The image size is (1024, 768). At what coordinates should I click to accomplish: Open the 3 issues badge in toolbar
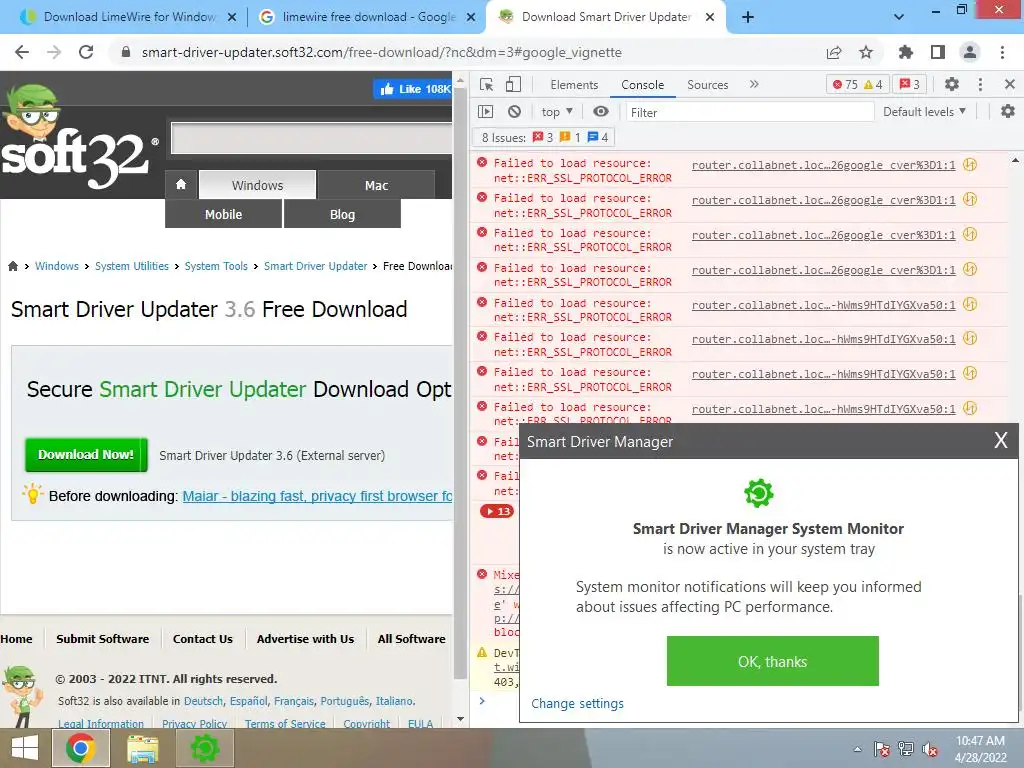pos(910,84)
